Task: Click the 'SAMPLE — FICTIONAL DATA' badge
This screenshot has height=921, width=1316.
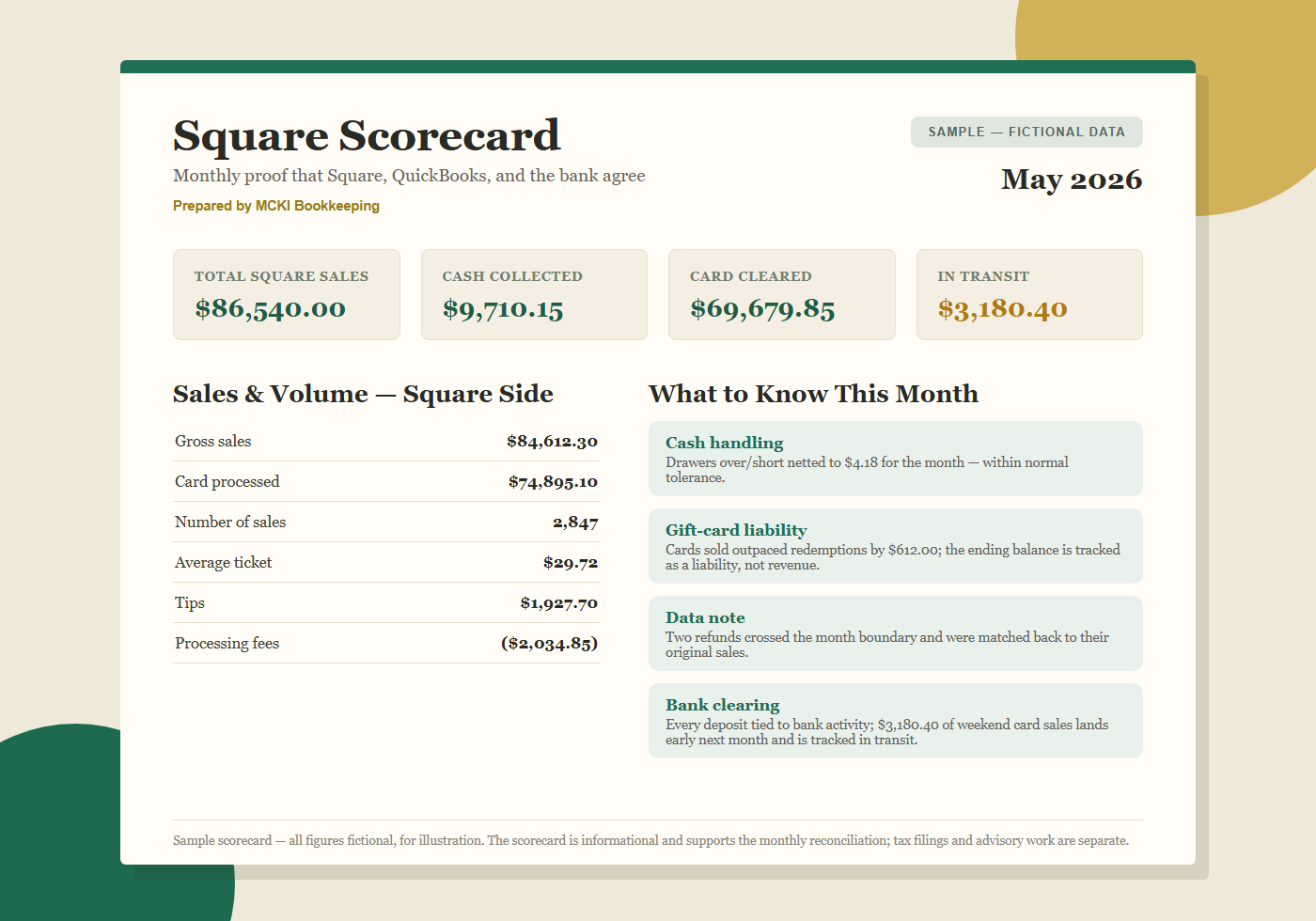Action: (1026, 132)
